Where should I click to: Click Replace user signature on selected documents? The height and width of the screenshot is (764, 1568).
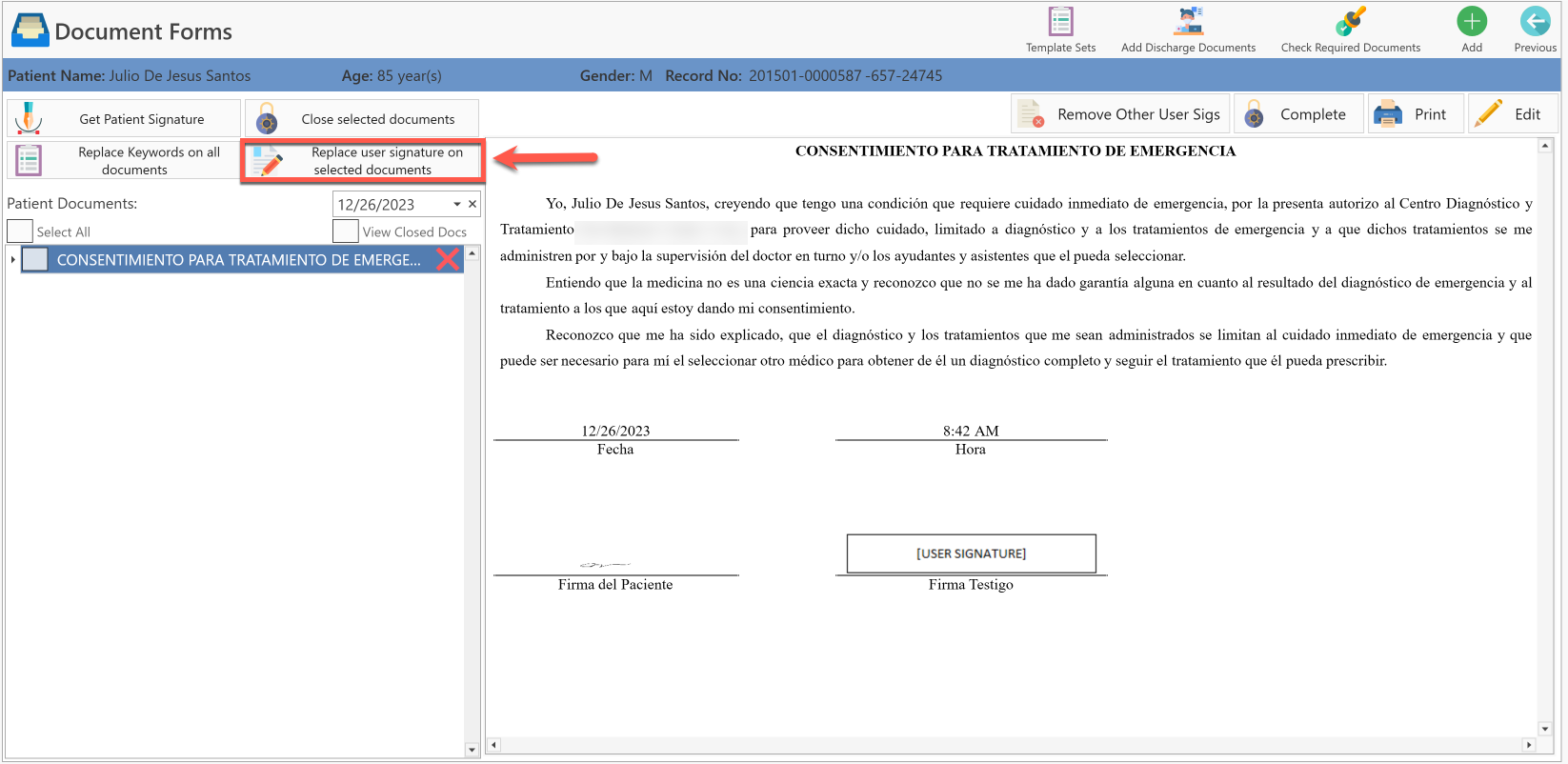362,160
